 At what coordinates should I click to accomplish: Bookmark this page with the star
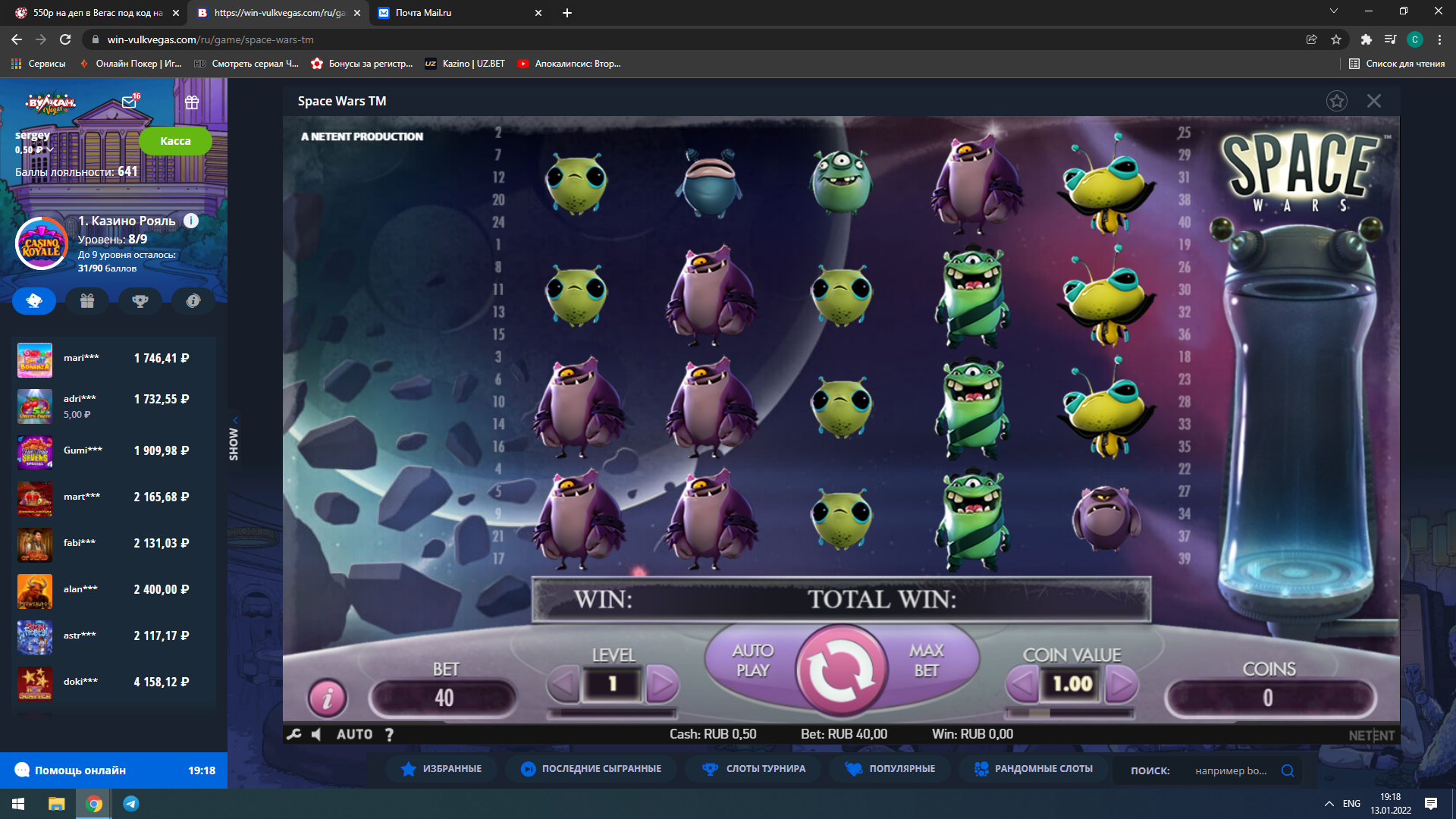point(1336,39)
